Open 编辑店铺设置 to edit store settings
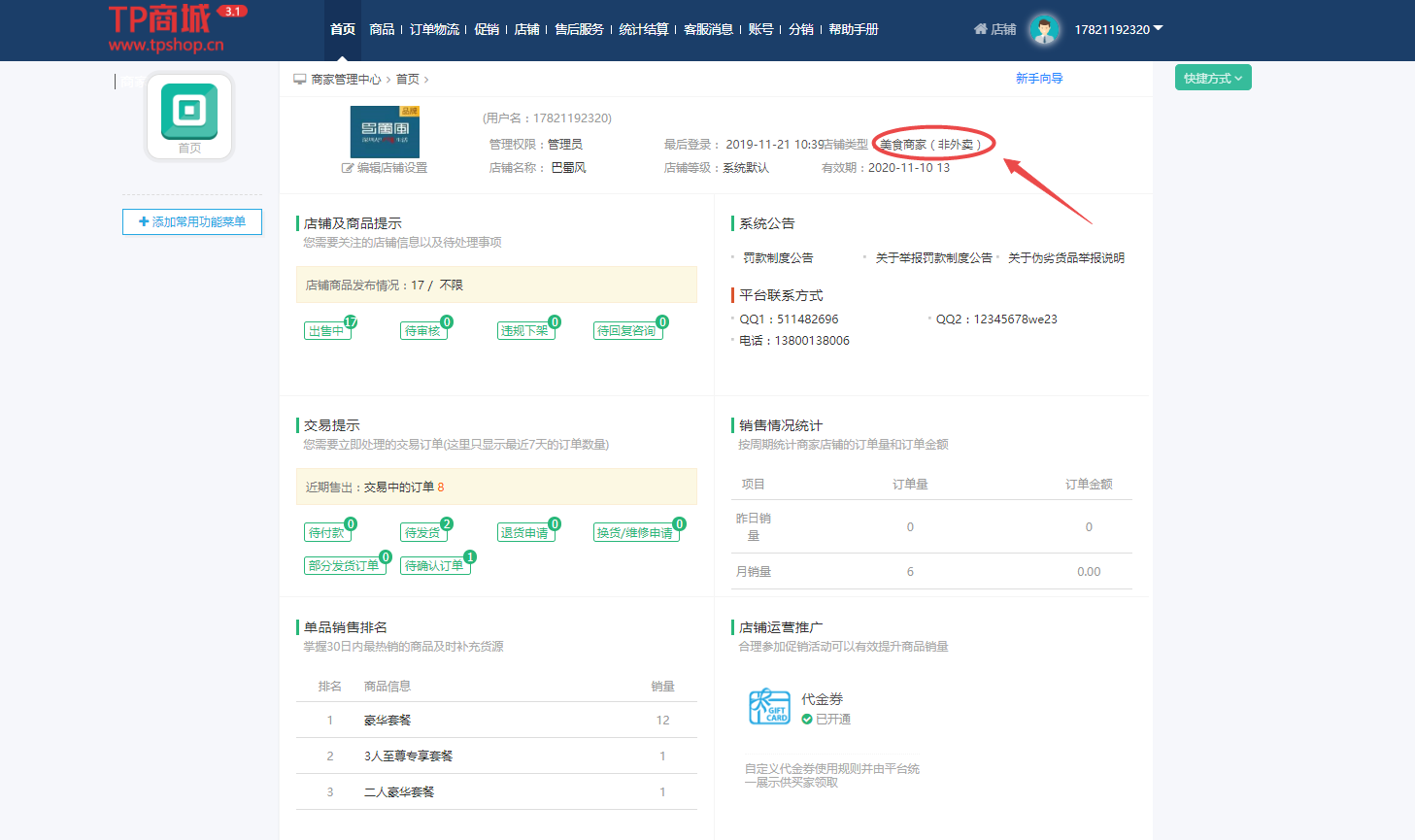This screenshot has width=1415, height=840. tap(385, 167)
